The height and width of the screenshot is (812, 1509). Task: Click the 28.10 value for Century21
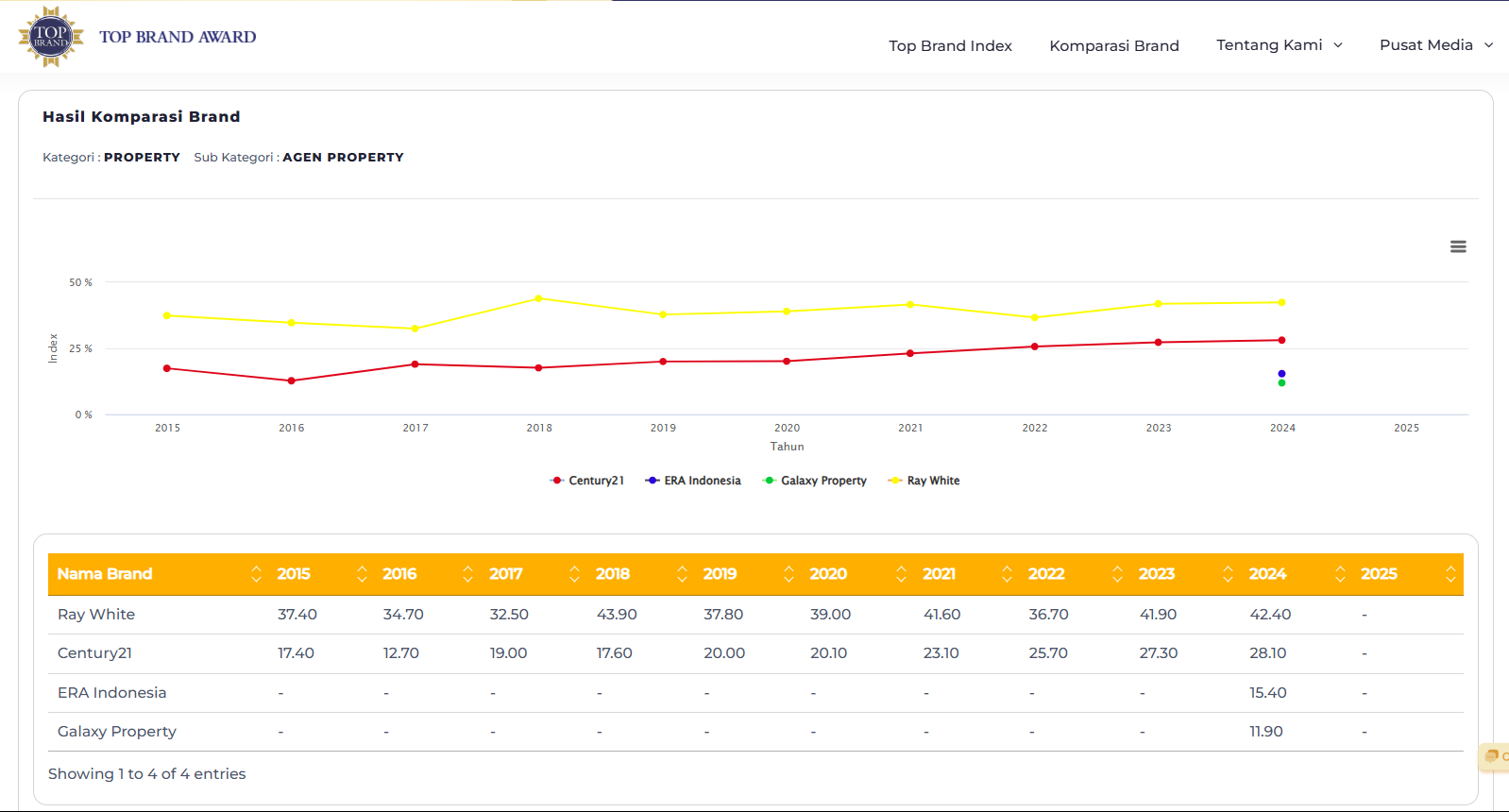tap(1268, 653)
